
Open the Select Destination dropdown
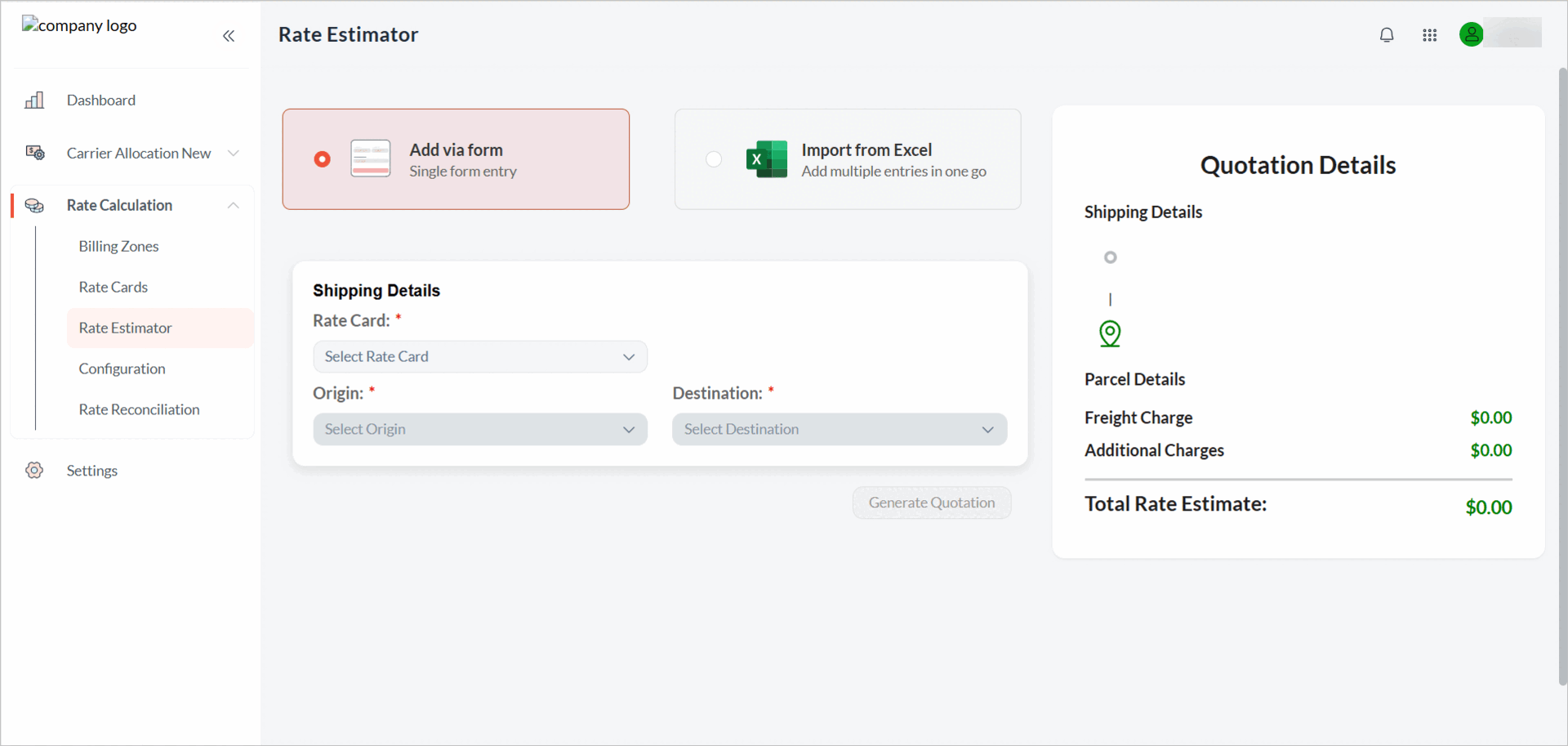(840, 430)
